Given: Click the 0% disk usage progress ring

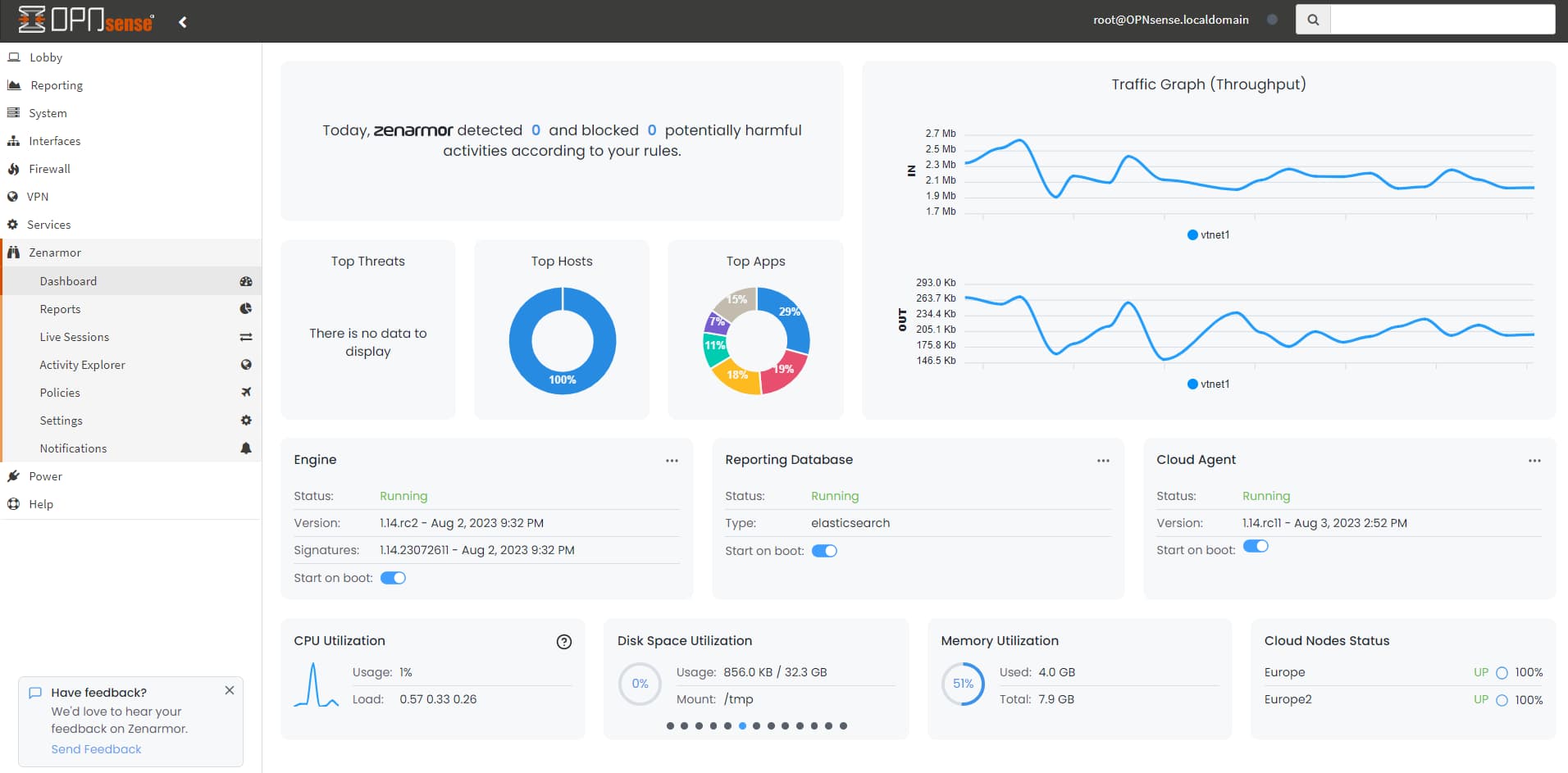Looking at the screenshot, I should click(x=640, y=684).
